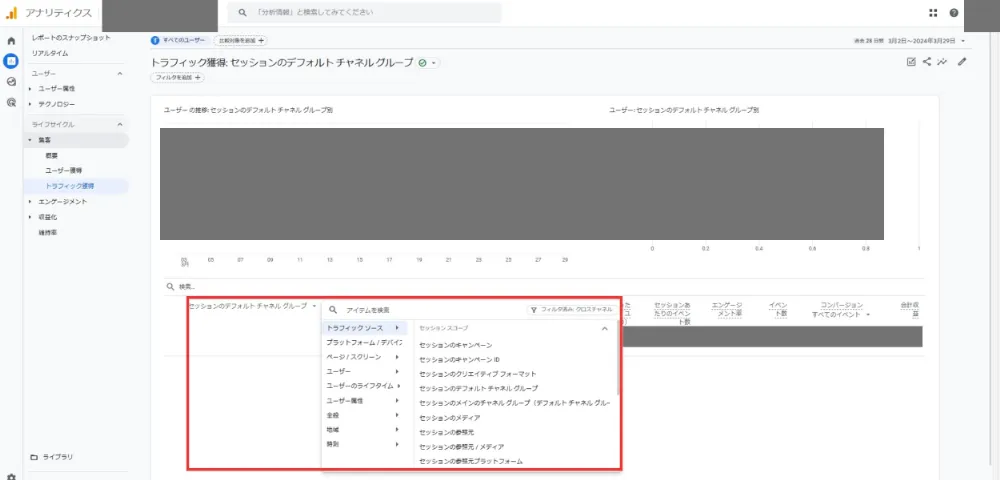Collapse the ライフサイクル sidebar section
The height and width of the screenshot is (480, 1000).
(120, 124)
